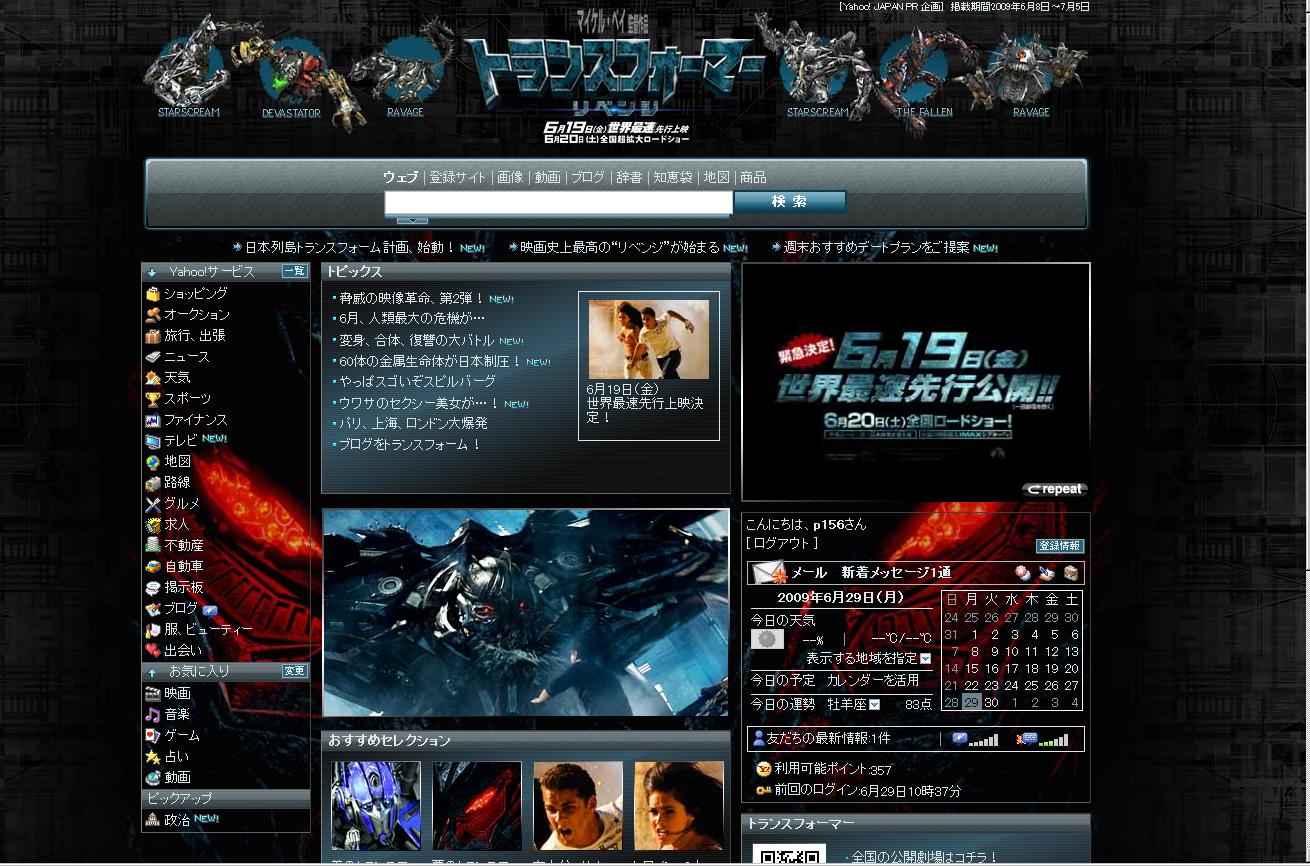
Task: Open やっぱスゴいぞスピルバーグ topic link
Action: click(417, 382)
